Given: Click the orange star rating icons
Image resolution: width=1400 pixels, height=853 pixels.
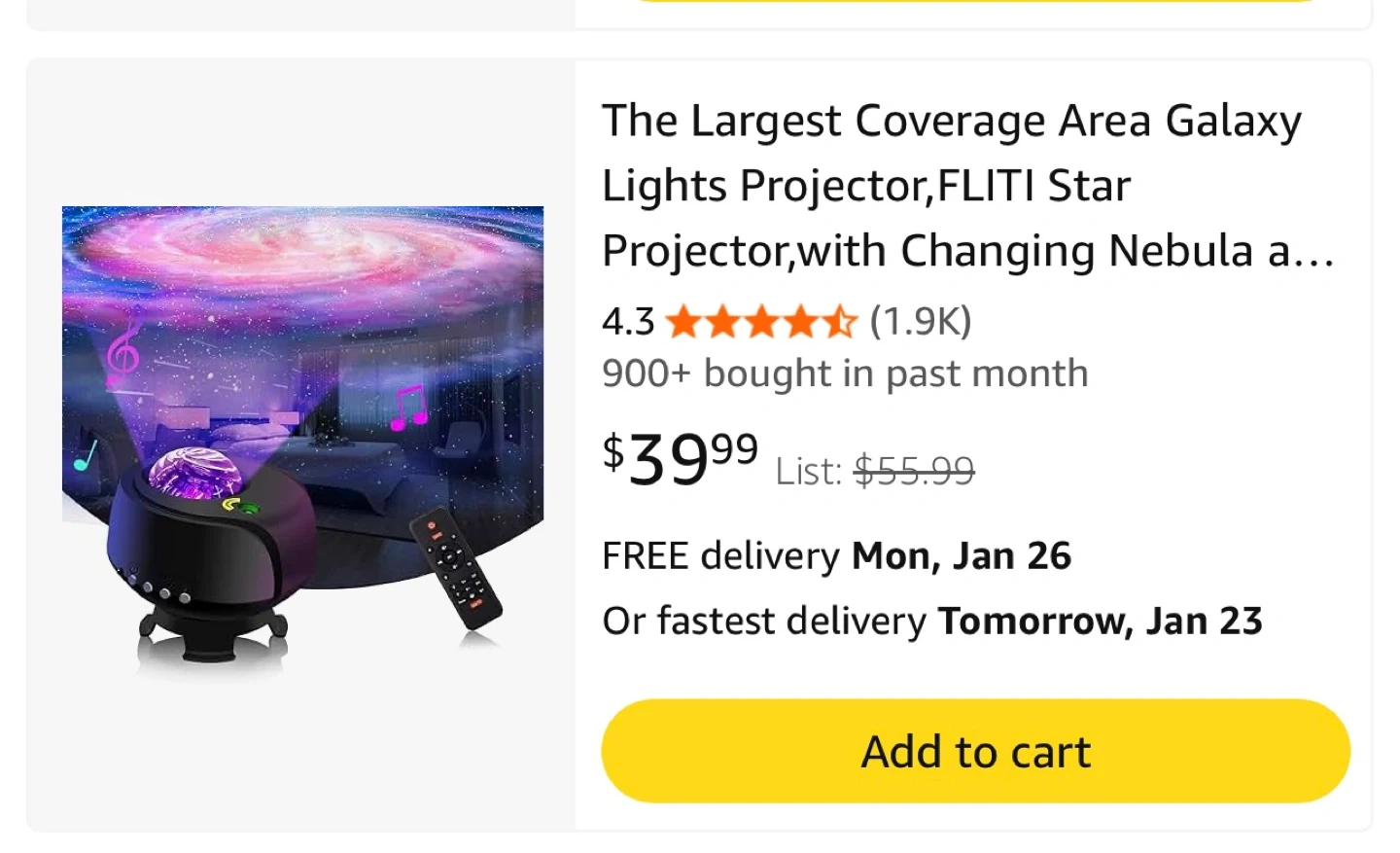Looking at the screenshot, I should [x=761, y=321].
